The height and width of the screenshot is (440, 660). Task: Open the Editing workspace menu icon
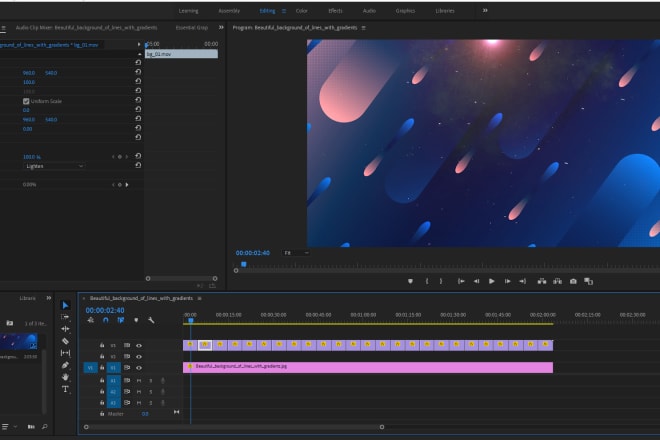click(x=284, y=11)
